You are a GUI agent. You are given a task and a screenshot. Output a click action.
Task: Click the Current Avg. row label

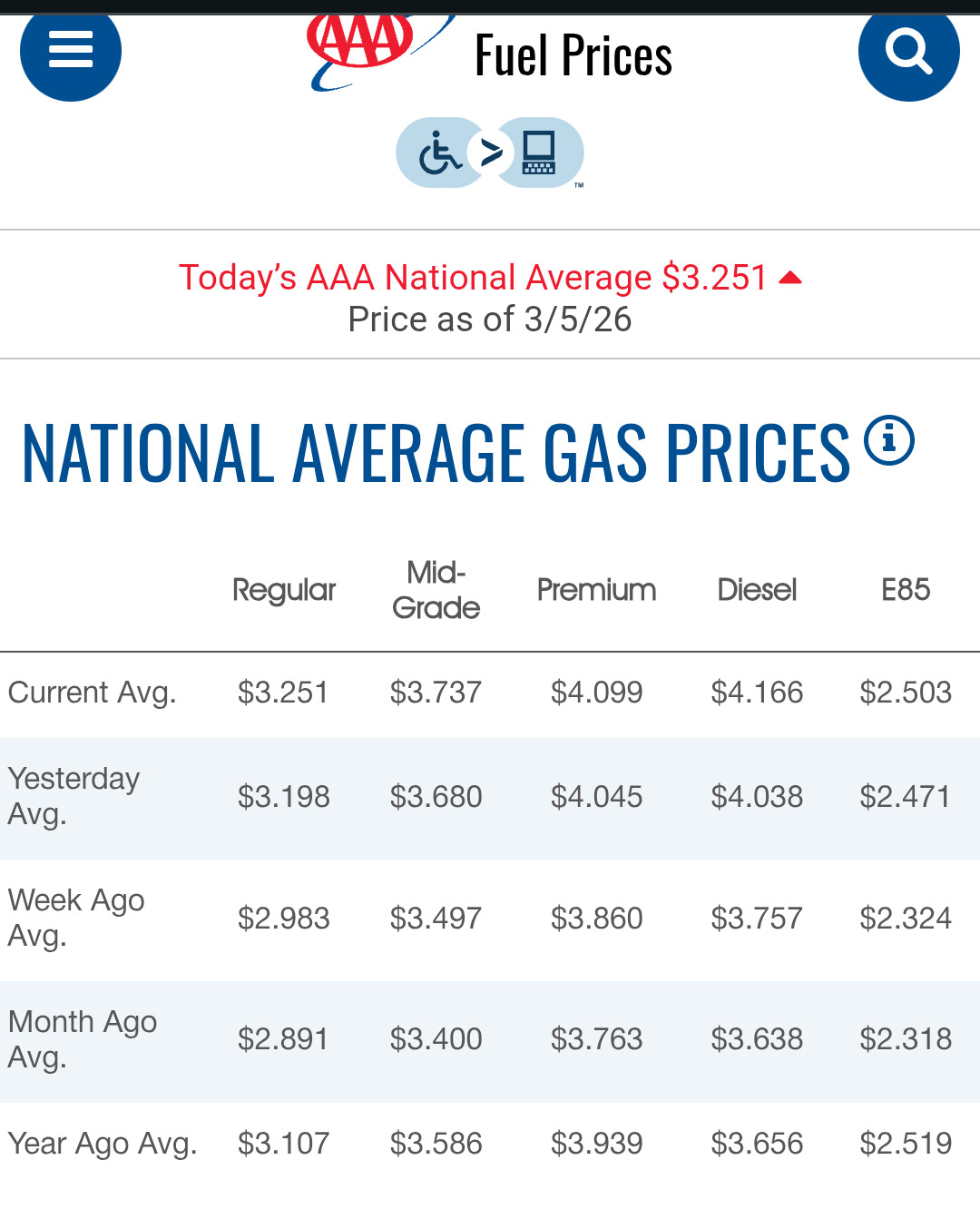[x=92, y=693]
